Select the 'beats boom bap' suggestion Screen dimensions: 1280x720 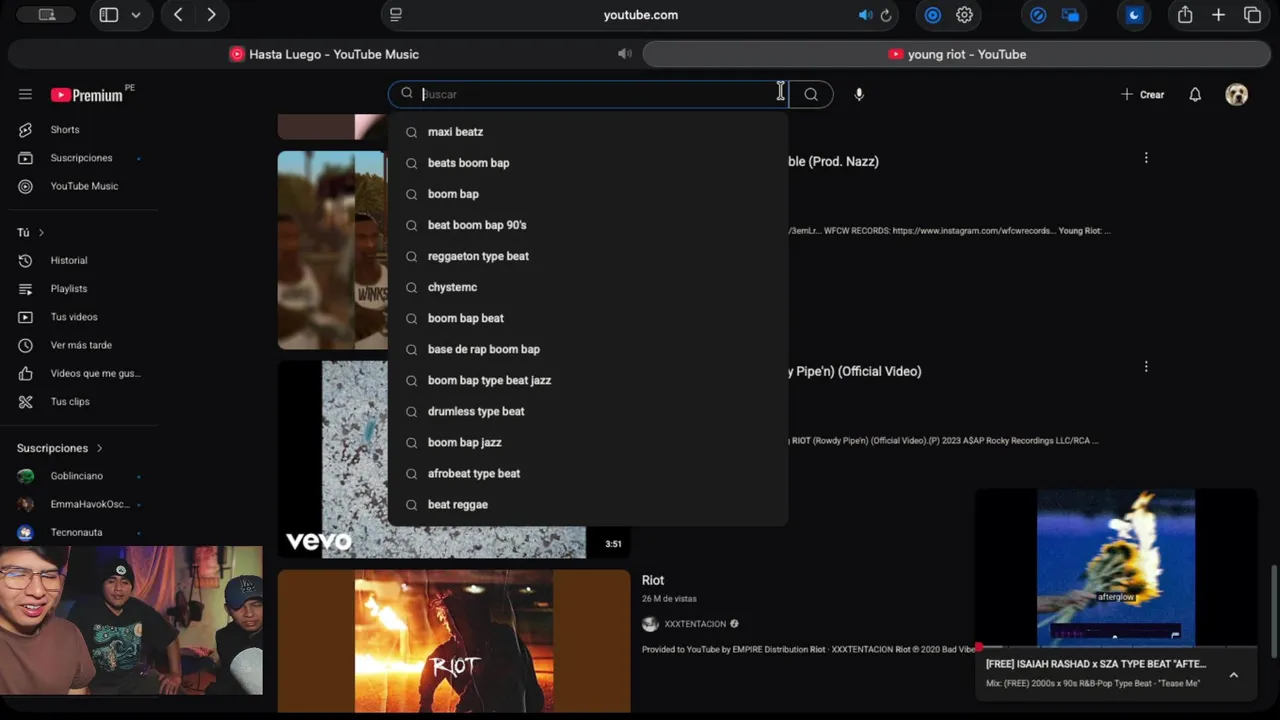588,163
